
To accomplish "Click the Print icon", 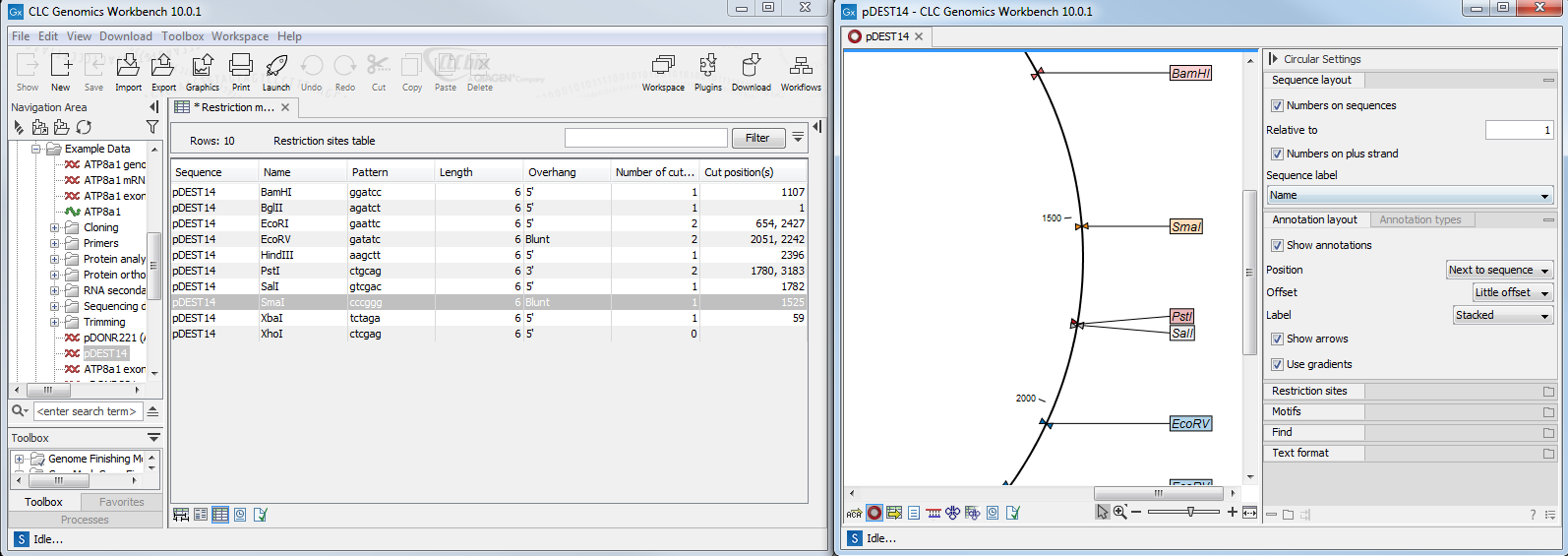I will [241, 67].
